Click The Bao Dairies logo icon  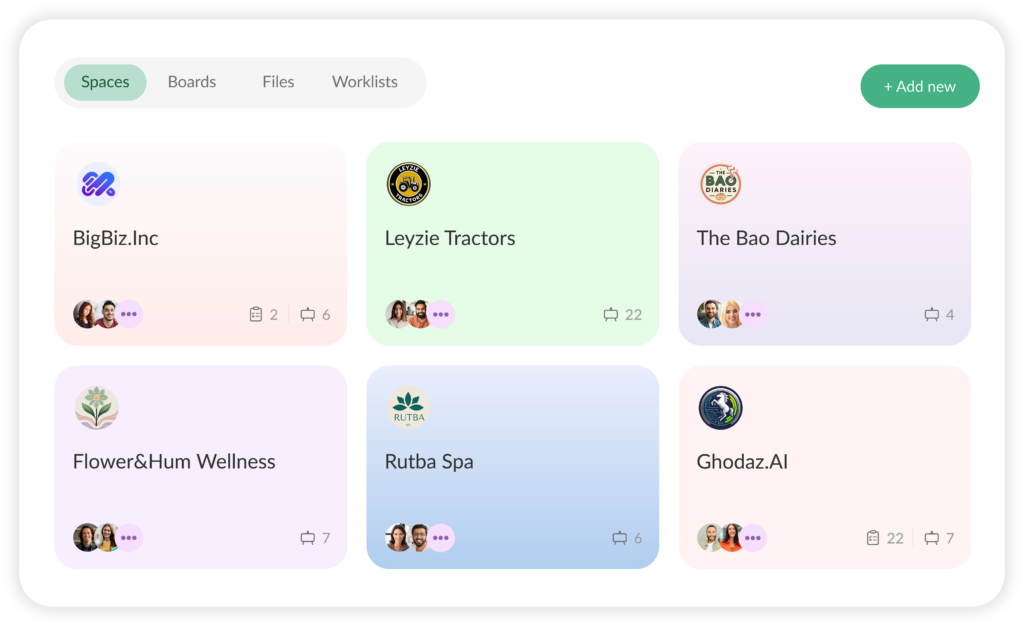pyautogui.click(x=720, y=184)
